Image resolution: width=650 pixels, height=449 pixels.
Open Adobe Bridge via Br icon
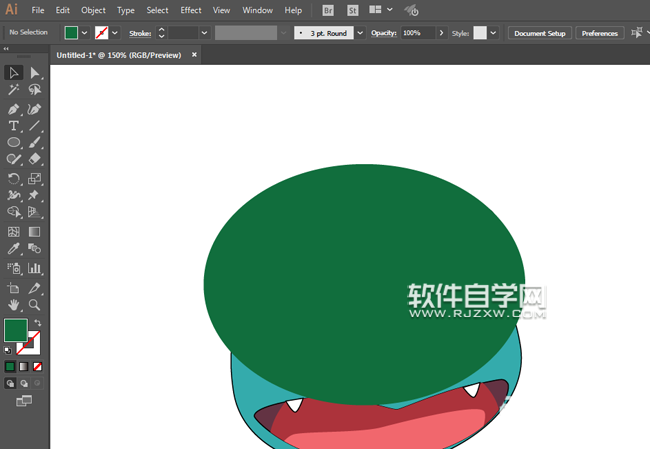coord(329,10)
